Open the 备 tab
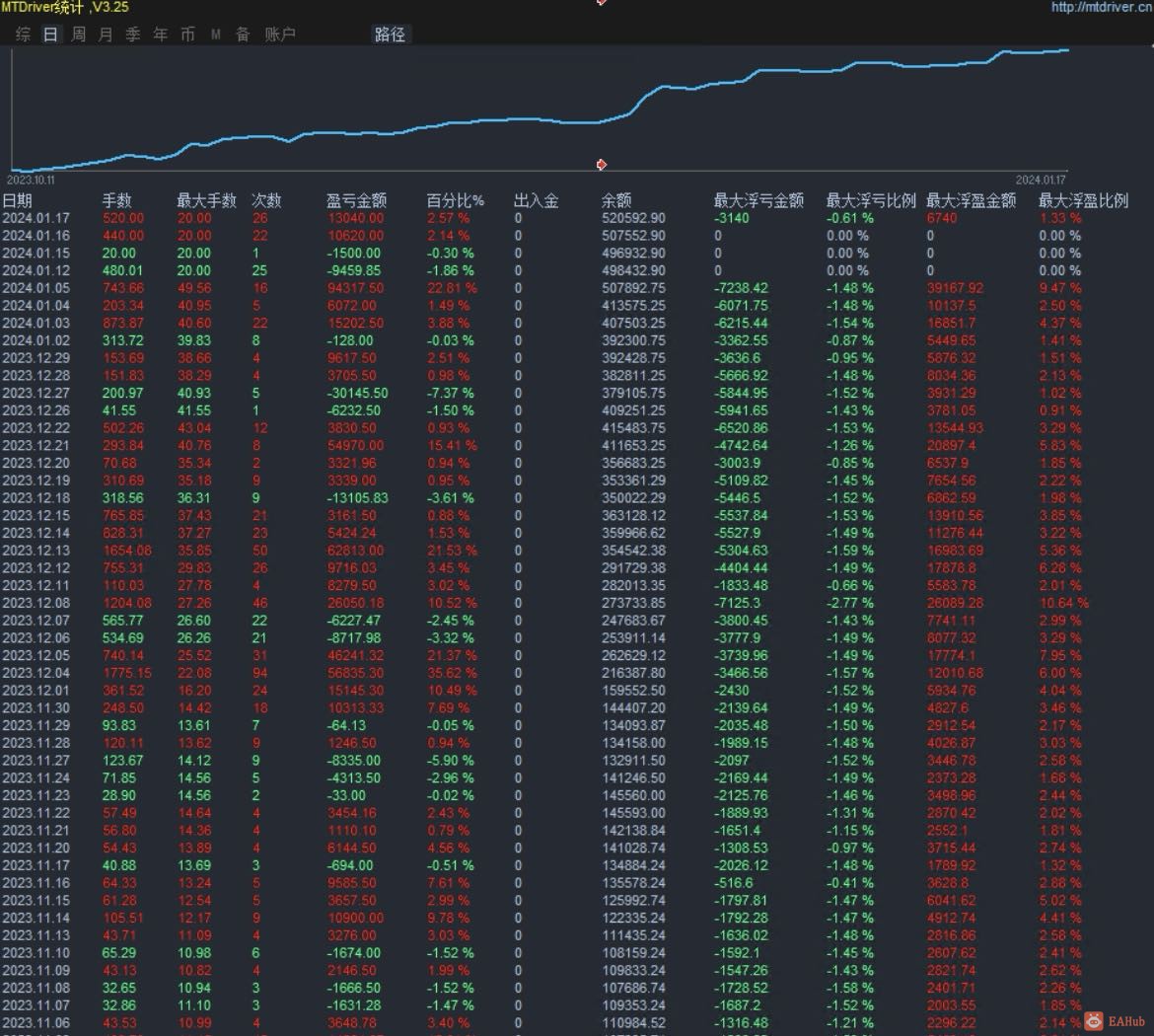 pyautogui.click(x=243, y=35)
